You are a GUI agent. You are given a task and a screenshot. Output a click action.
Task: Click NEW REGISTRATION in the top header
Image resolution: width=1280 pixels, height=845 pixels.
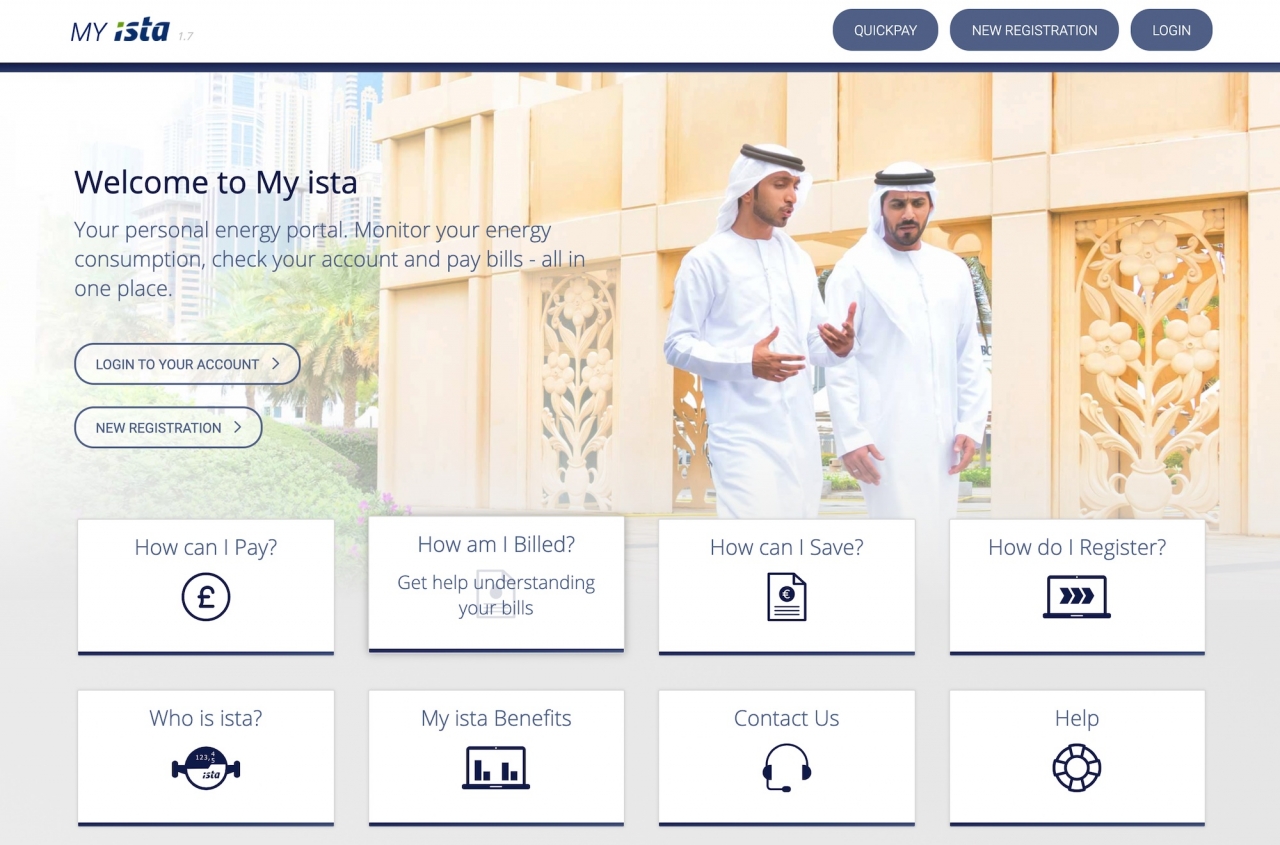pyautogui.click(x=1034, y=30)
